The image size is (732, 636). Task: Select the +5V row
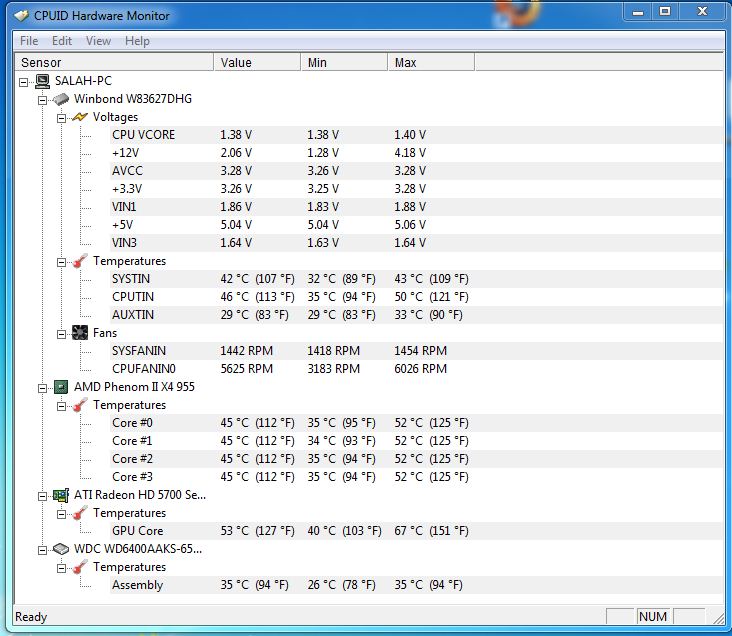click(416, 225)
